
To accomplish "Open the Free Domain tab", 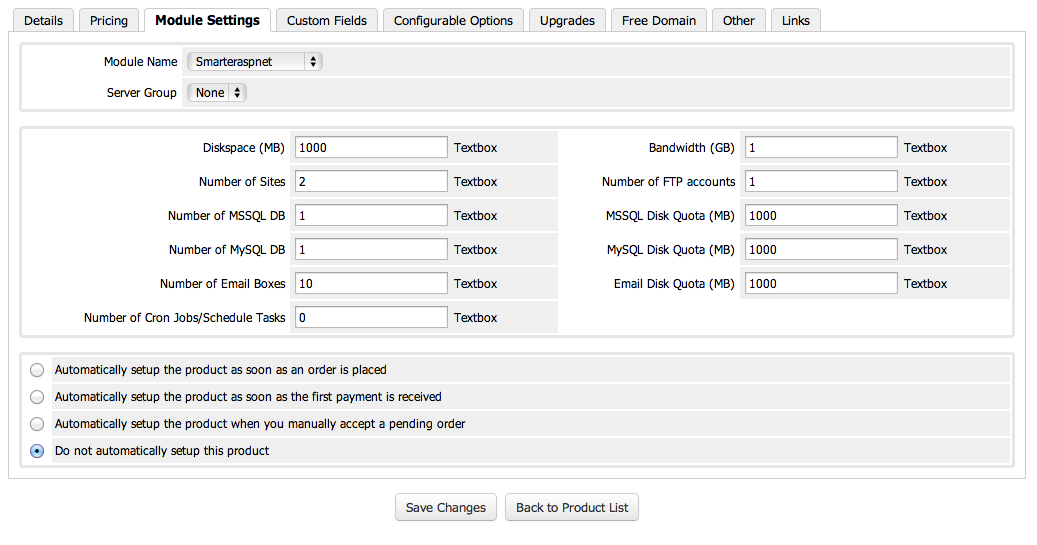I will [659, 20].
